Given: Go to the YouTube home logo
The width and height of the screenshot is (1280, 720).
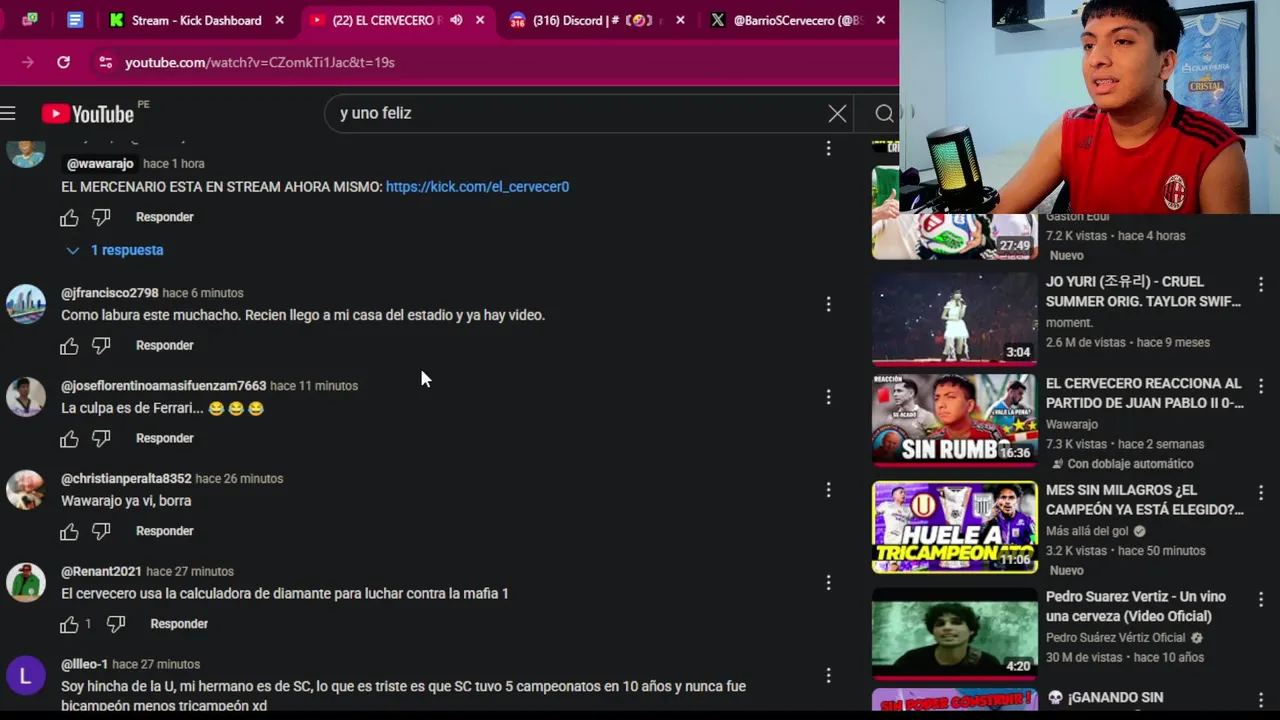Looking at the screenshot, I should [88, 113].
